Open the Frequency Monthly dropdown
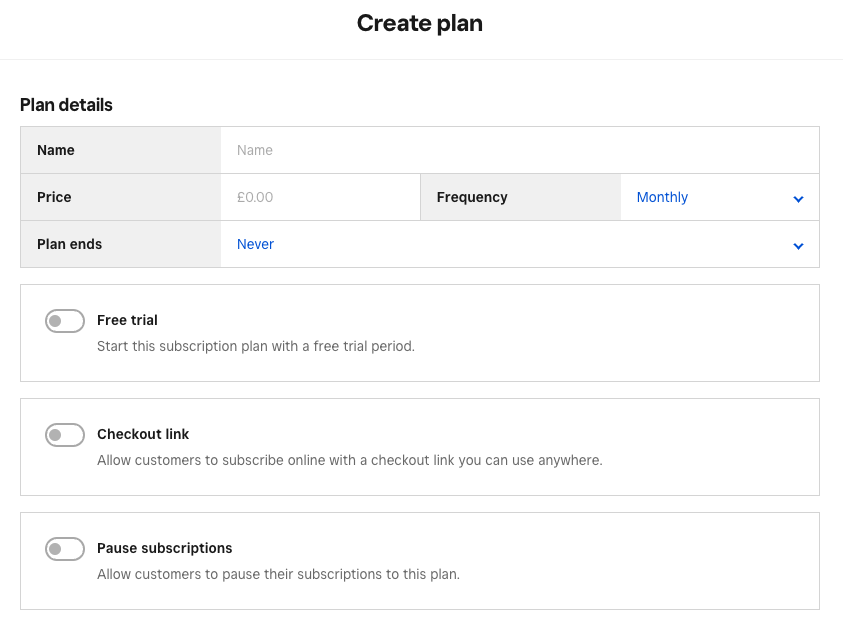The width and height of the screenshot is (843, 643). tap(720, 197)
